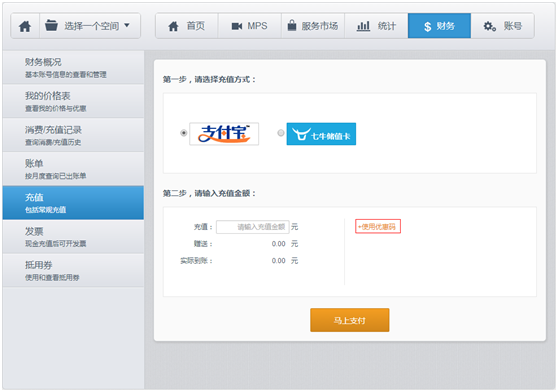
Task: Click the folder icon beside 选择一个空间
Action: [x=51, y=26]
